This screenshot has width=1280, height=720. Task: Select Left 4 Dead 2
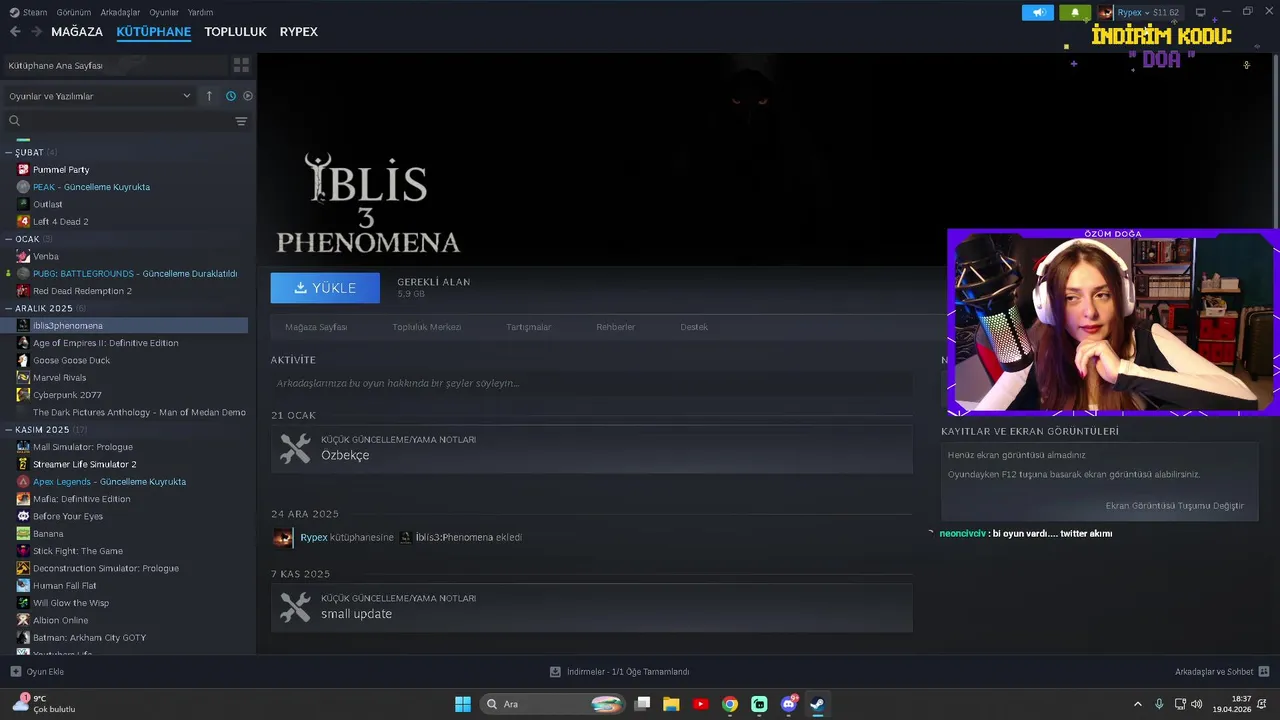pos(60,221)
